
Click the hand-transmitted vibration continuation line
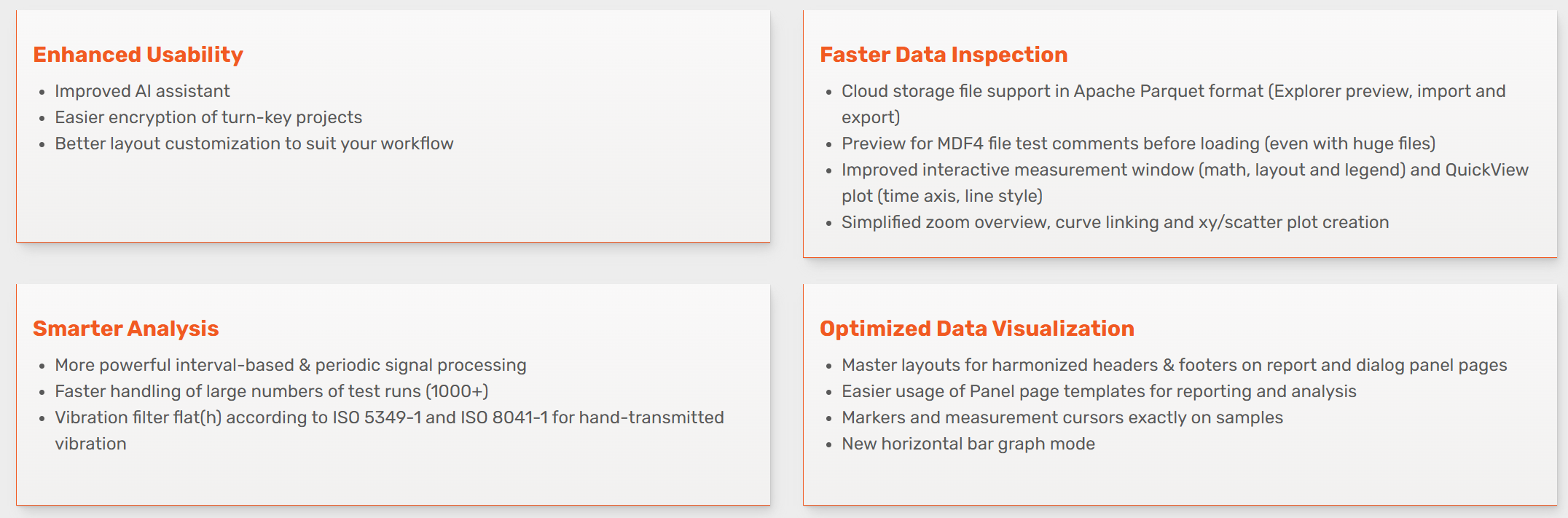pyautogui.click(x=90, y=444)
